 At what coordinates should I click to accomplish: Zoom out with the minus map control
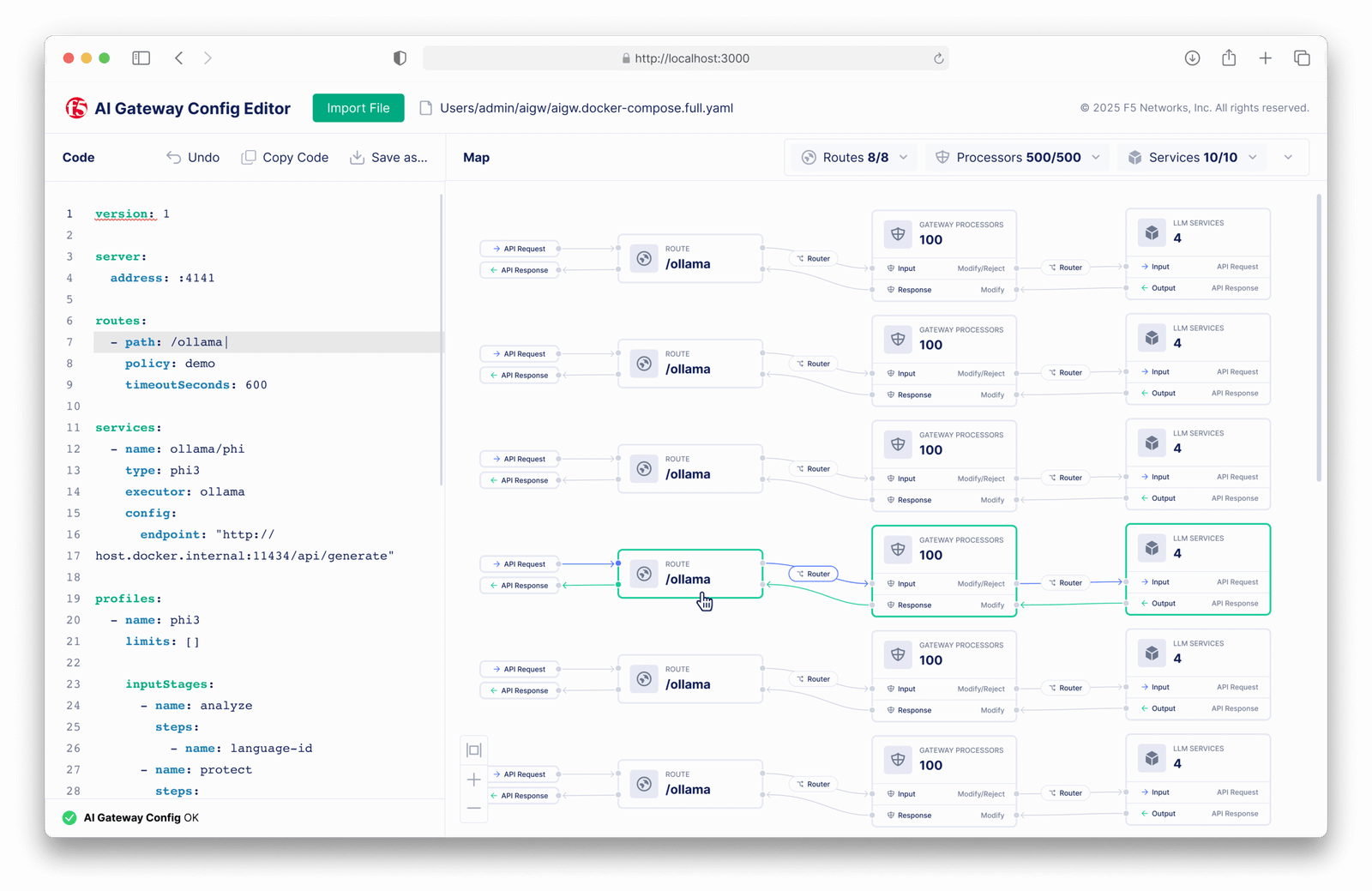(x=473, y=808)
